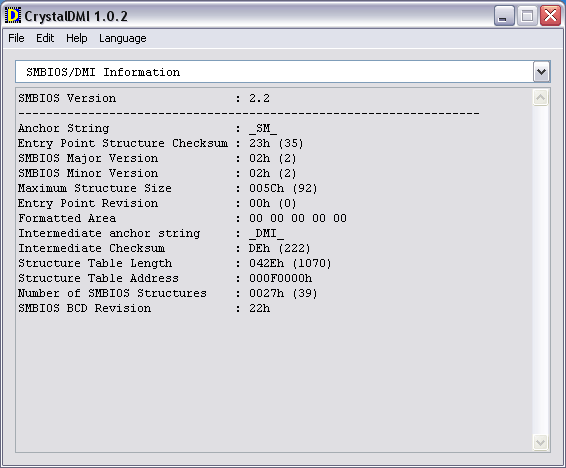Open the Language menu
The width and height of the screenshot is (566, 468).
pos(123,38)
